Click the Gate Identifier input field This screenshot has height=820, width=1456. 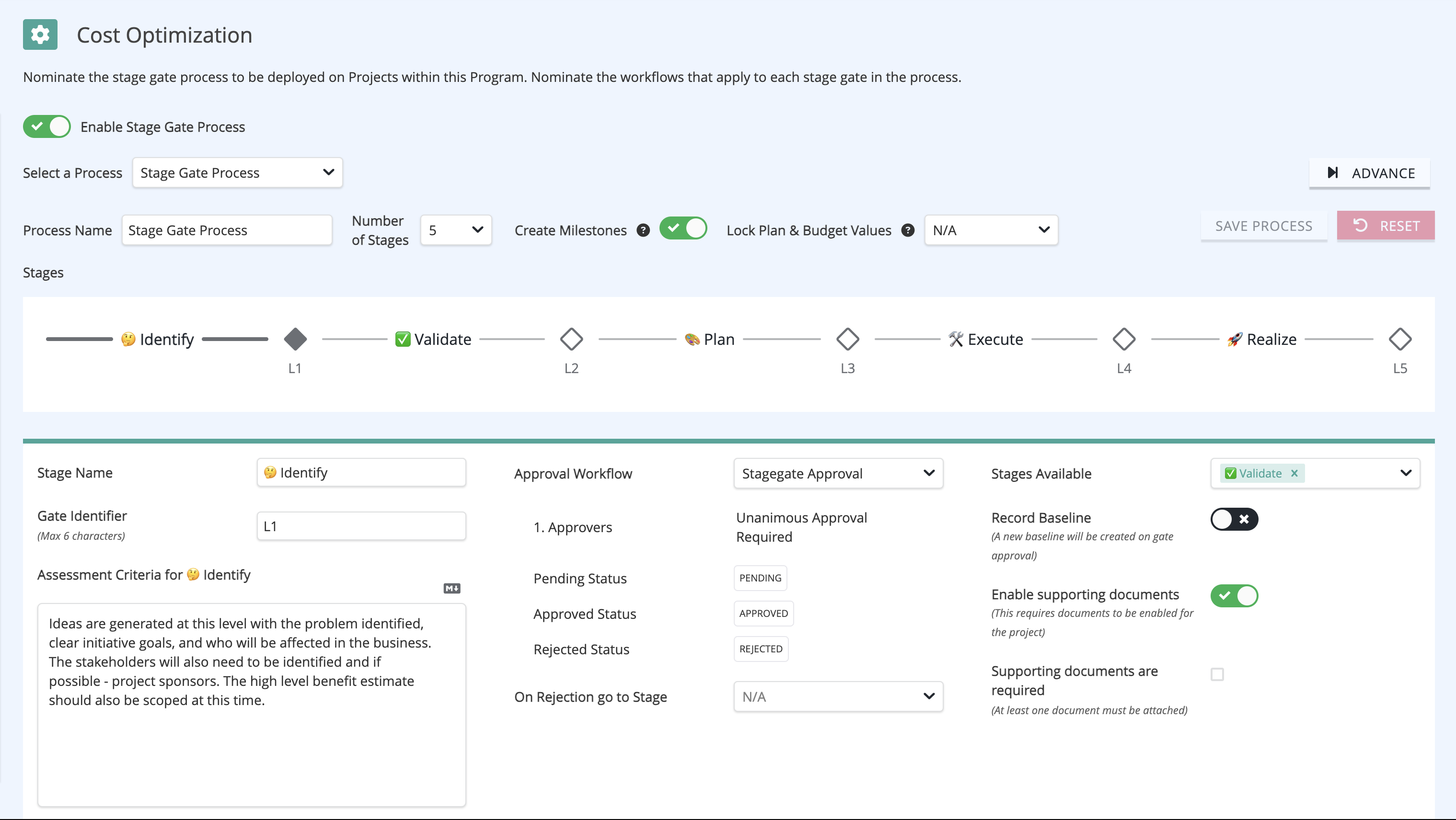click(x=361, y=526)
